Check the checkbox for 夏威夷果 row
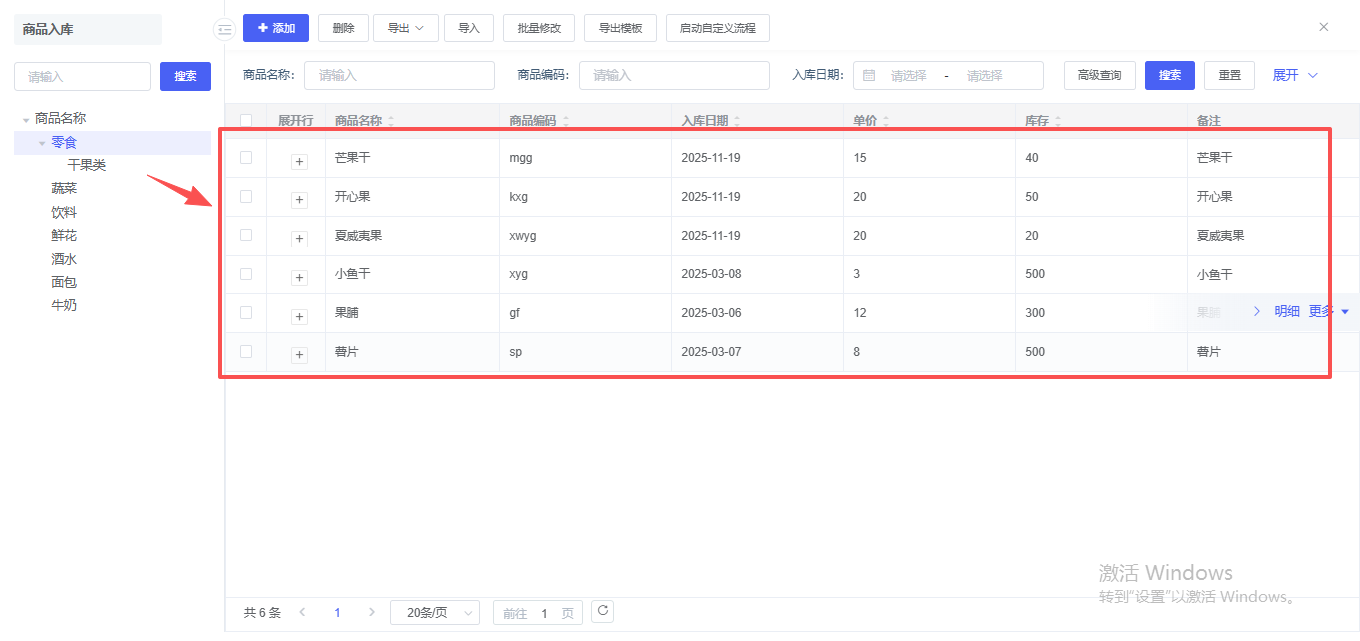 (x=246, y=235)
